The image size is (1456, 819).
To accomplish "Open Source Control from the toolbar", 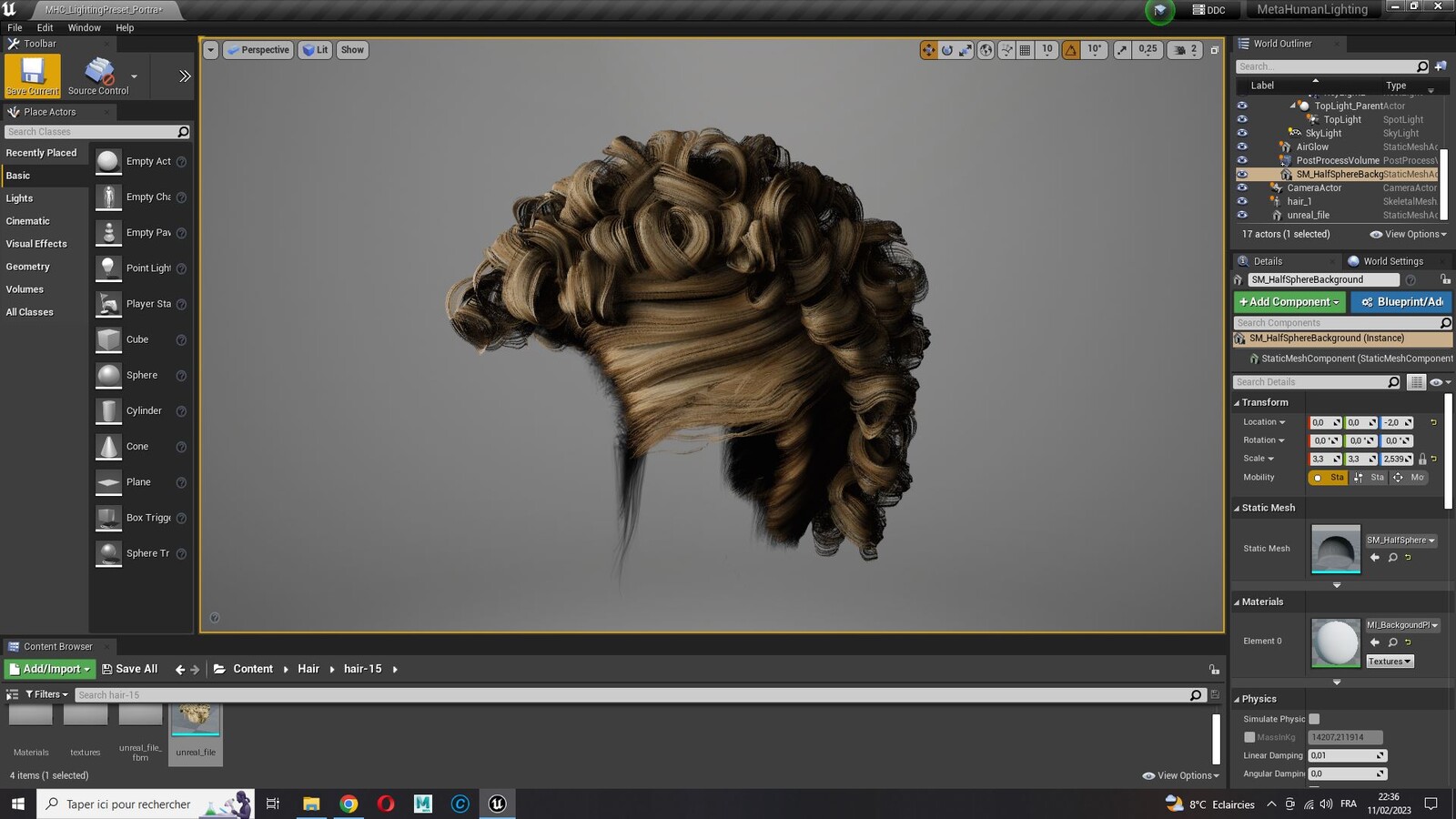I will click(98, 75).
